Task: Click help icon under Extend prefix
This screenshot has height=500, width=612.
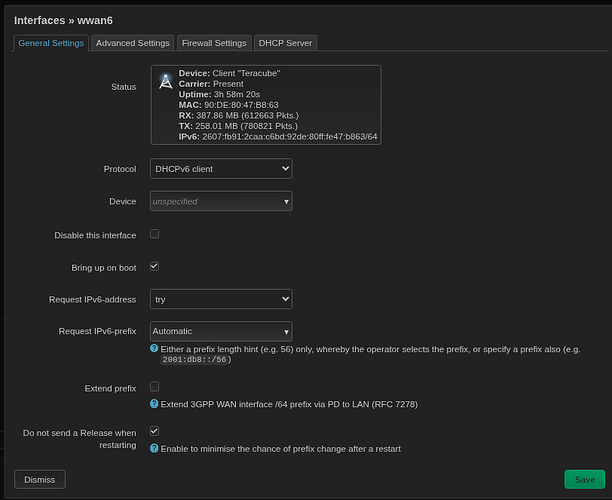Action: click(x=154, y=404)
